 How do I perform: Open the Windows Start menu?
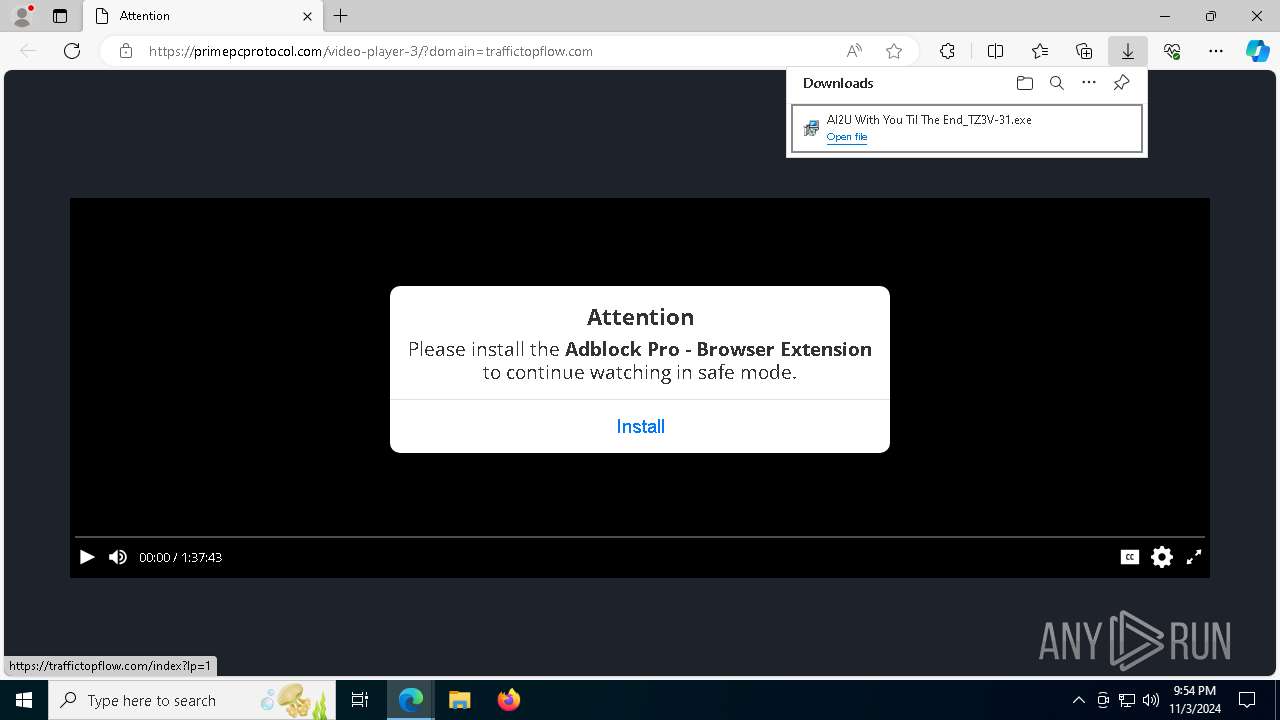[x=24, y=700]
